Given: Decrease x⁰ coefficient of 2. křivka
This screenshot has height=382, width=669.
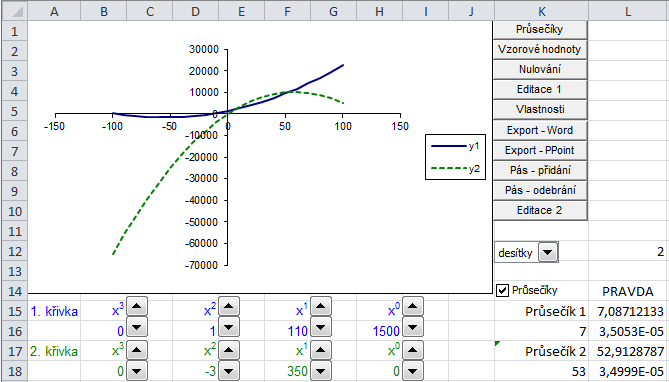Looking at the screenshot, I should [413, 370].
